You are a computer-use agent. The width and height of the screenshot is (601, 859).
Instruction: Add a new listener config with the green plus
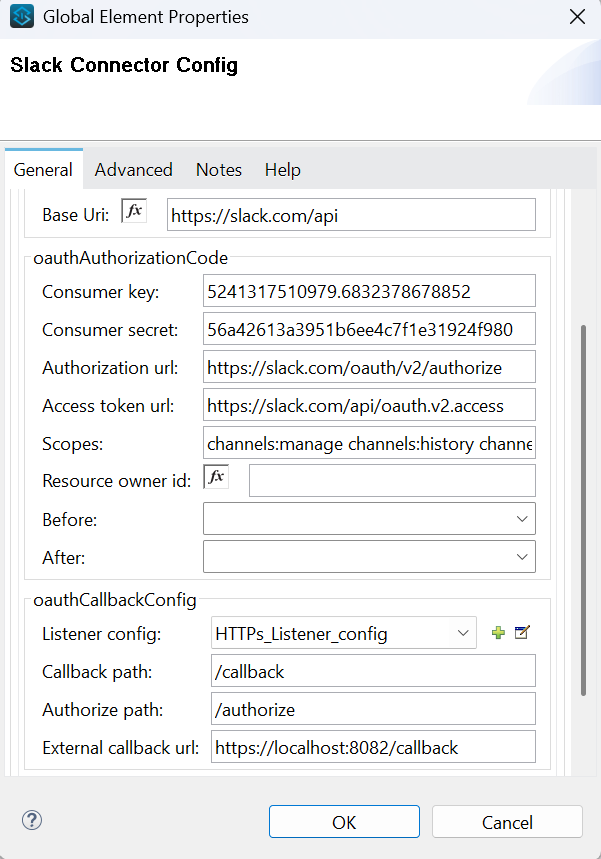[498, 633]
